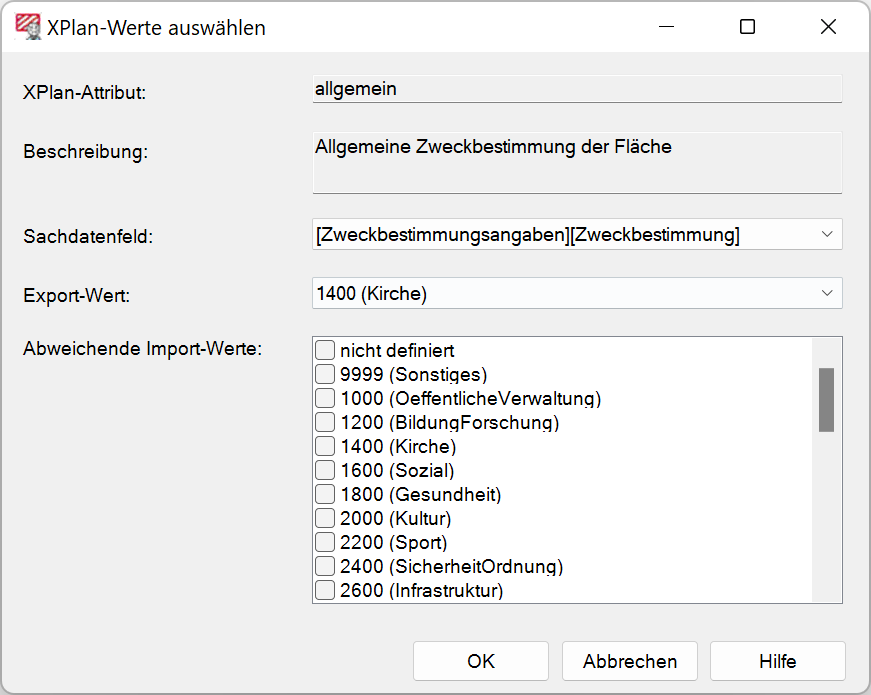Open help with the Hilfe button
Viewport: 871px width, 695px height.
777,661
